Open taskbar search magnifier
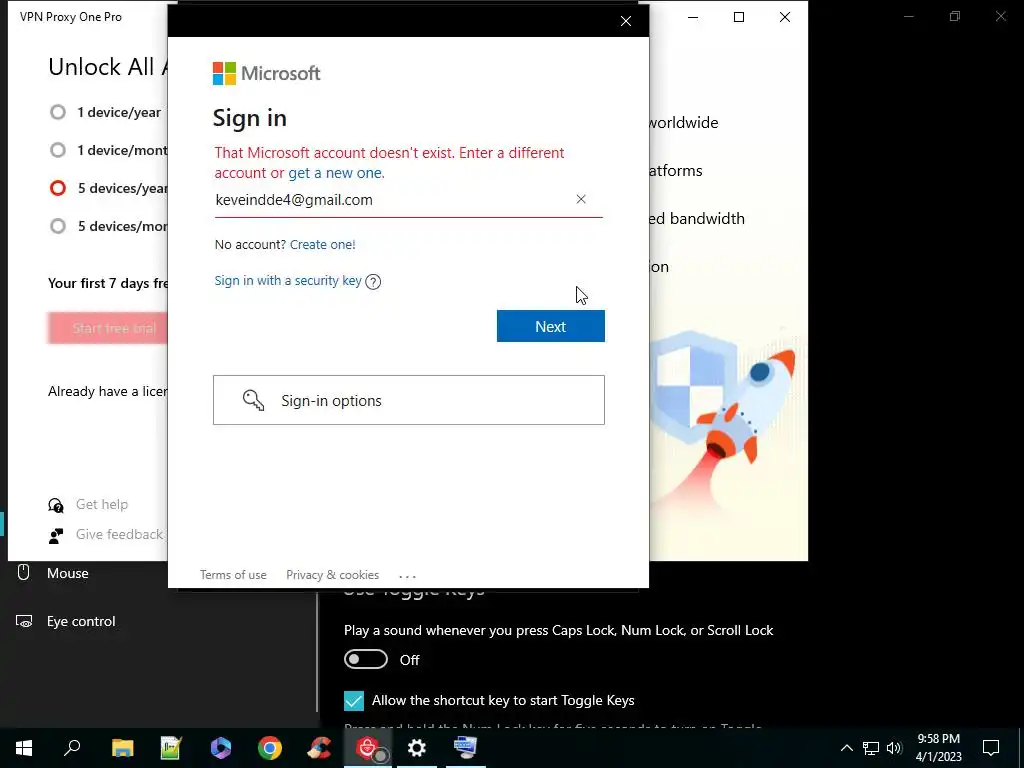 coord(72,748)
